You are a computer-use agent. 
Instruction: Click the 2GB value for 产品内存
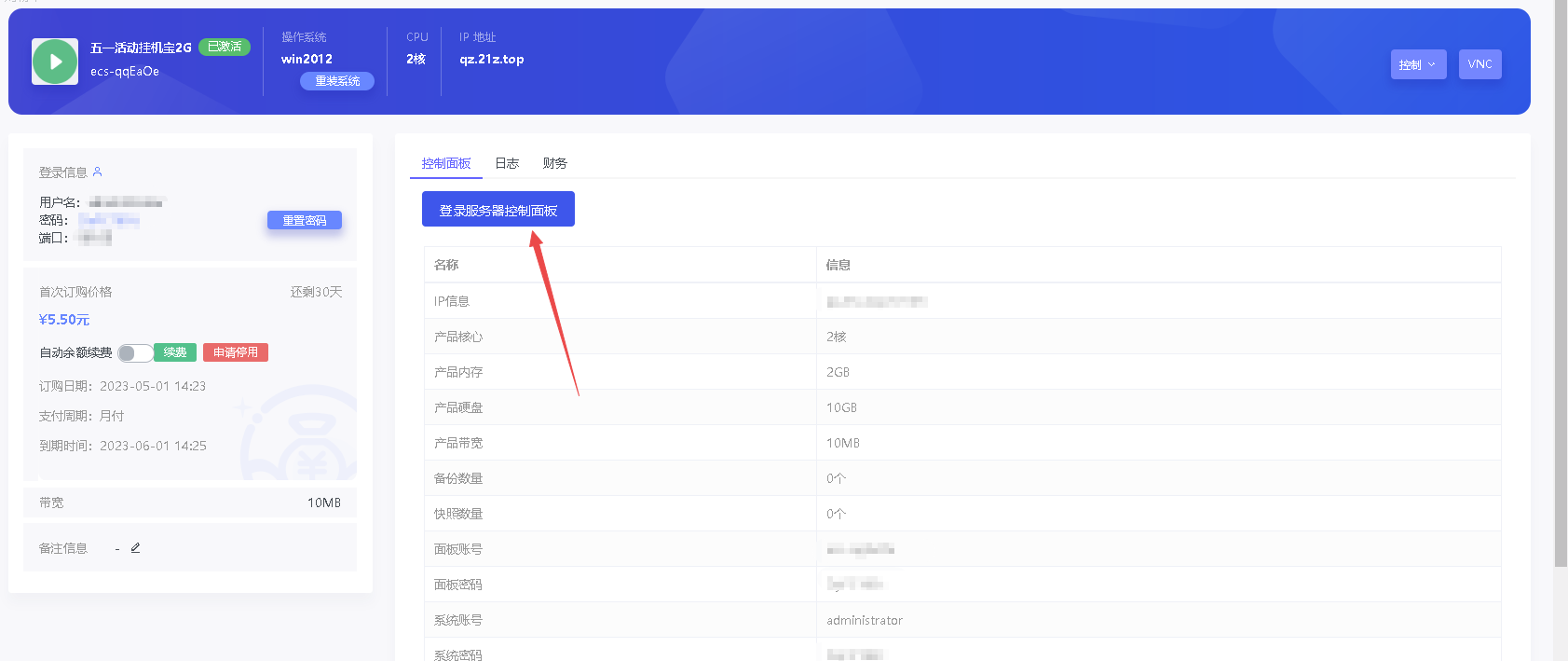[x=838, y=372]
